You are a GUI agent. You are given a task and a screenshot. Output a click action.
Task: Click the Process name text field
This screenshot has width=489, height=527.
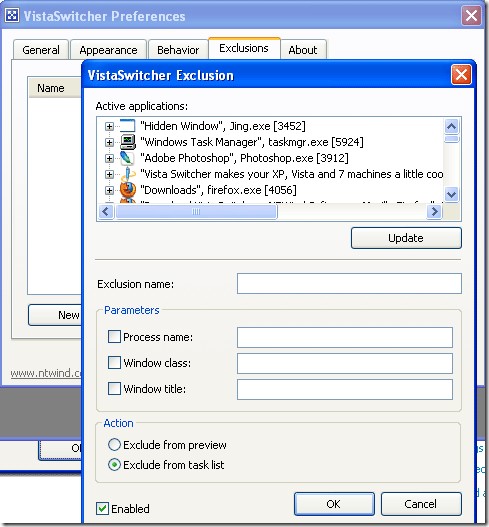point(345,337)
